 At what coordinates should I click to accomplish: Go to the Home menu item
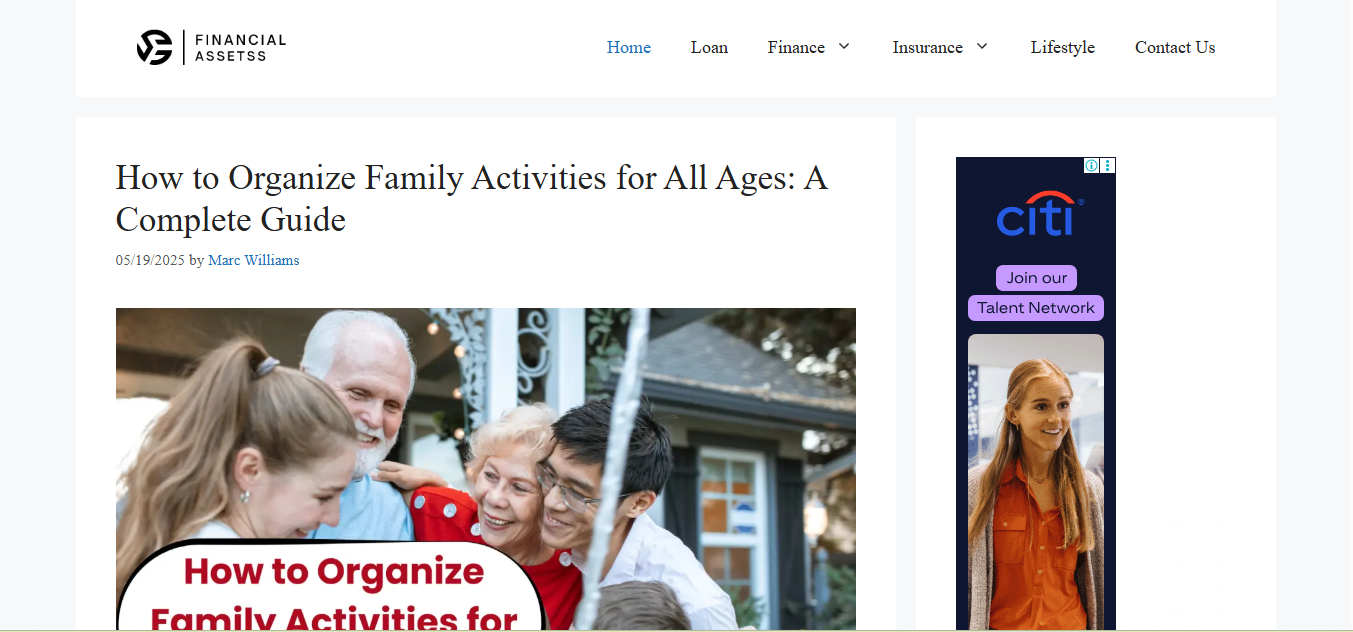[629, 47]
